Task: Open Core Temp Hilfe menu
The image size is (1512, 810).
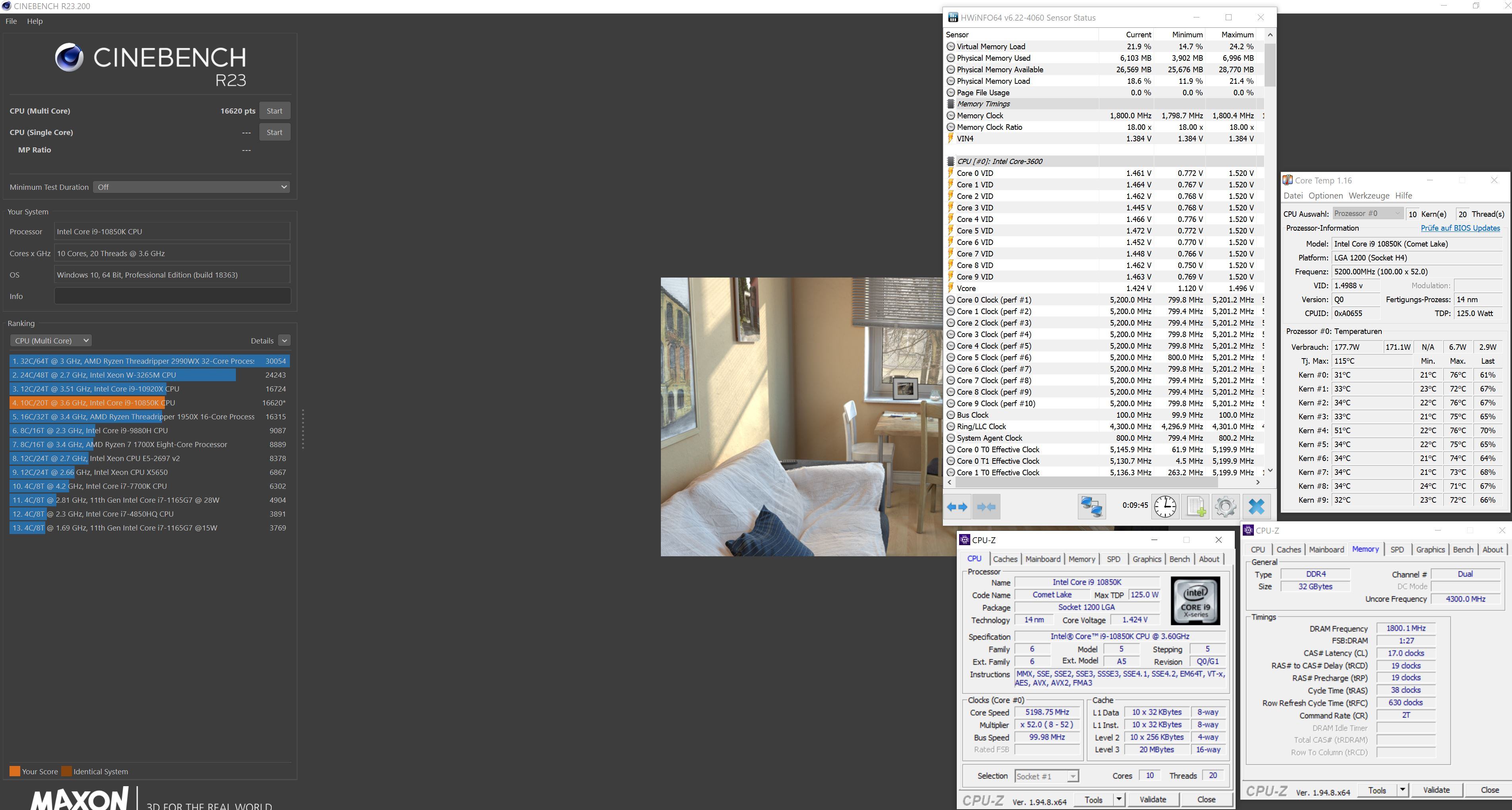Action: (x=1404, y=195)
